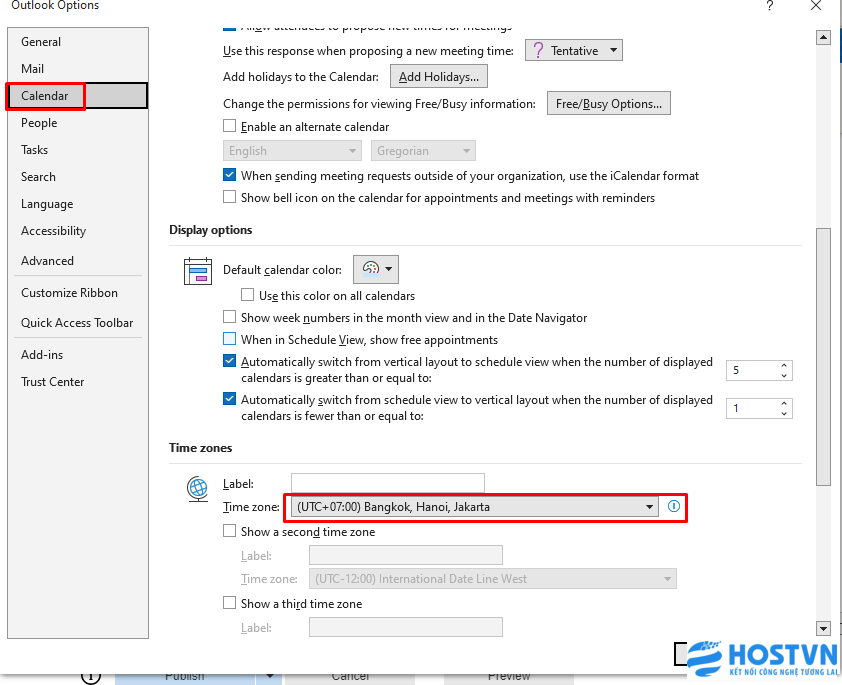Close the Outlook Options dialog

click(816, 6)
